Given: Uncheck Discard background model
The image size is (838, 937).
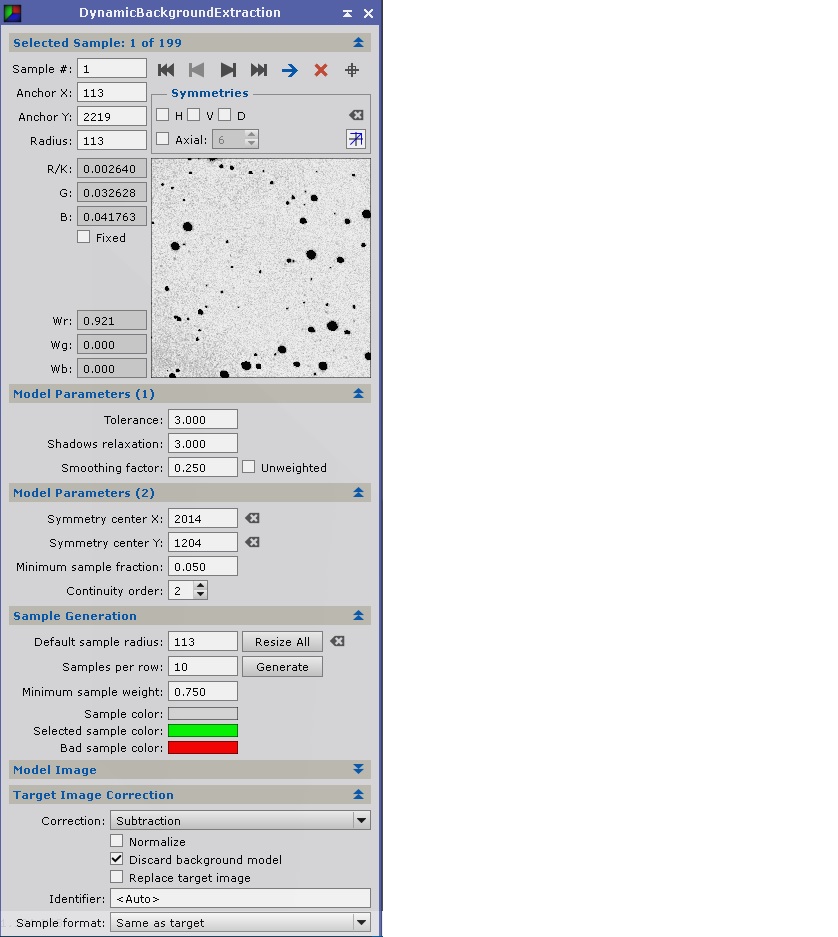Looking at the screenshot, I should pyautogui.click(x=117, y=859).
